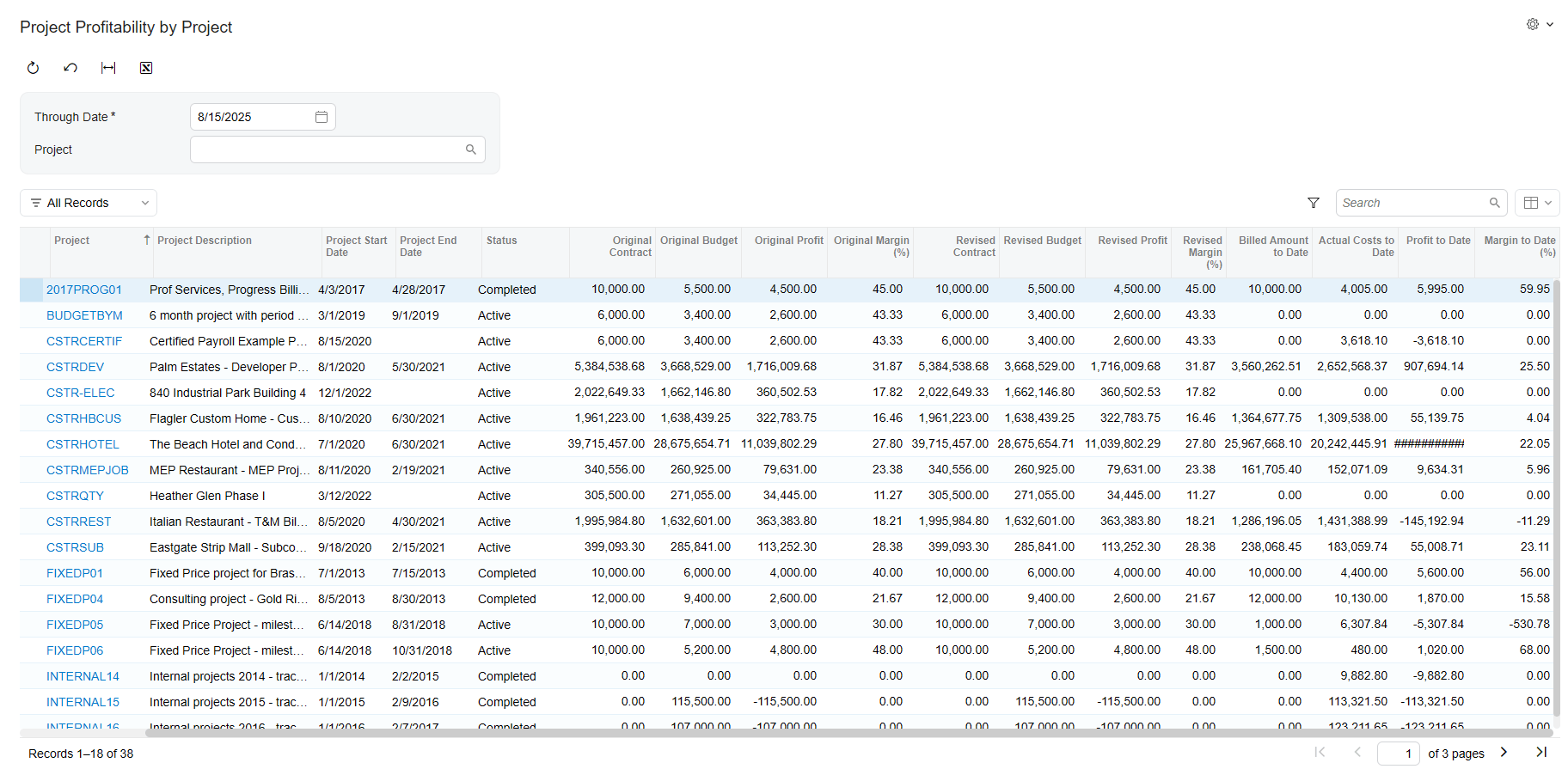Open the FIXEDP01 project link
This screenshot has width=1568, height=769.
[75, 573]
